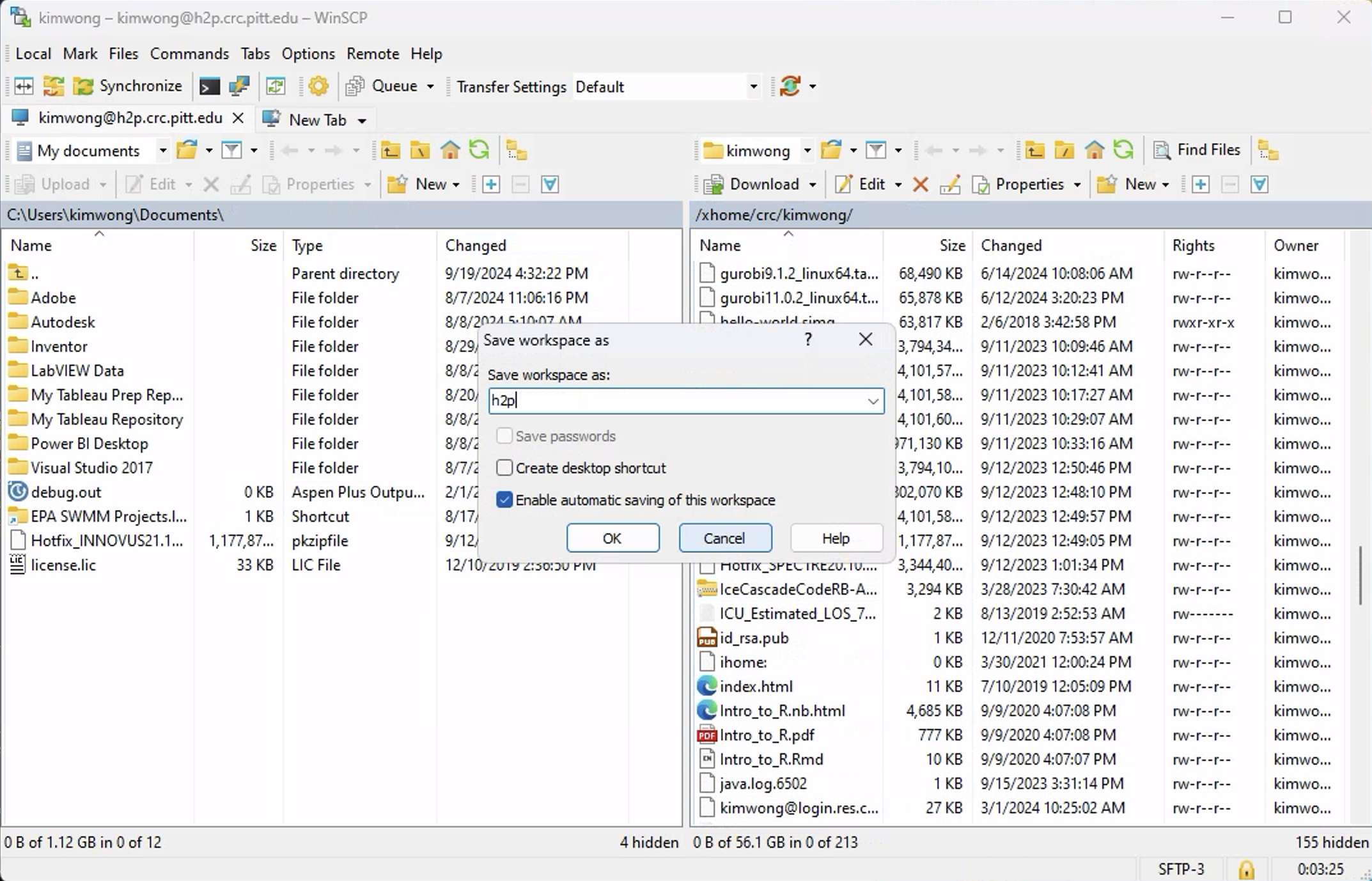Open local folder browse icon
Viewport: 1372px width, 881px height.
tap(187, 151)
